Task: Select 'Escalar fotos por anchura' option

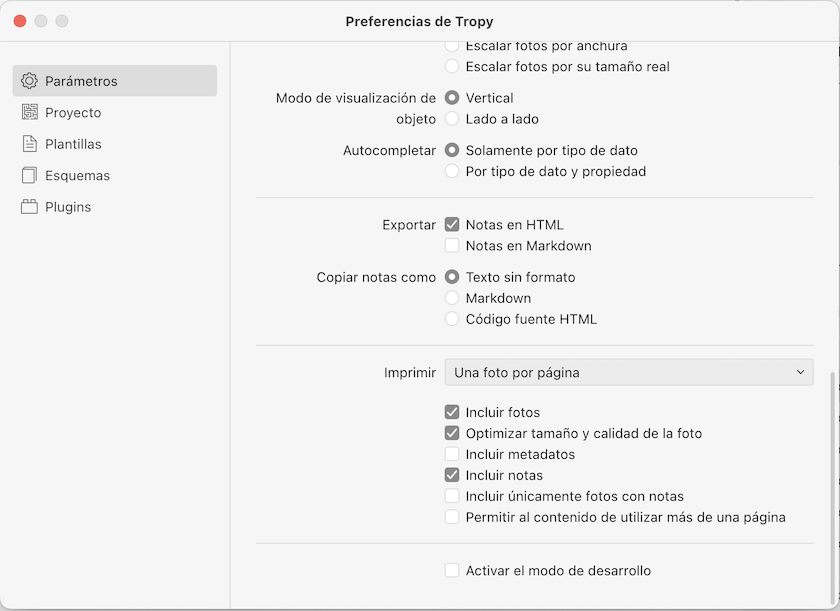Action: pyautogui.click(x=452, y=45)
